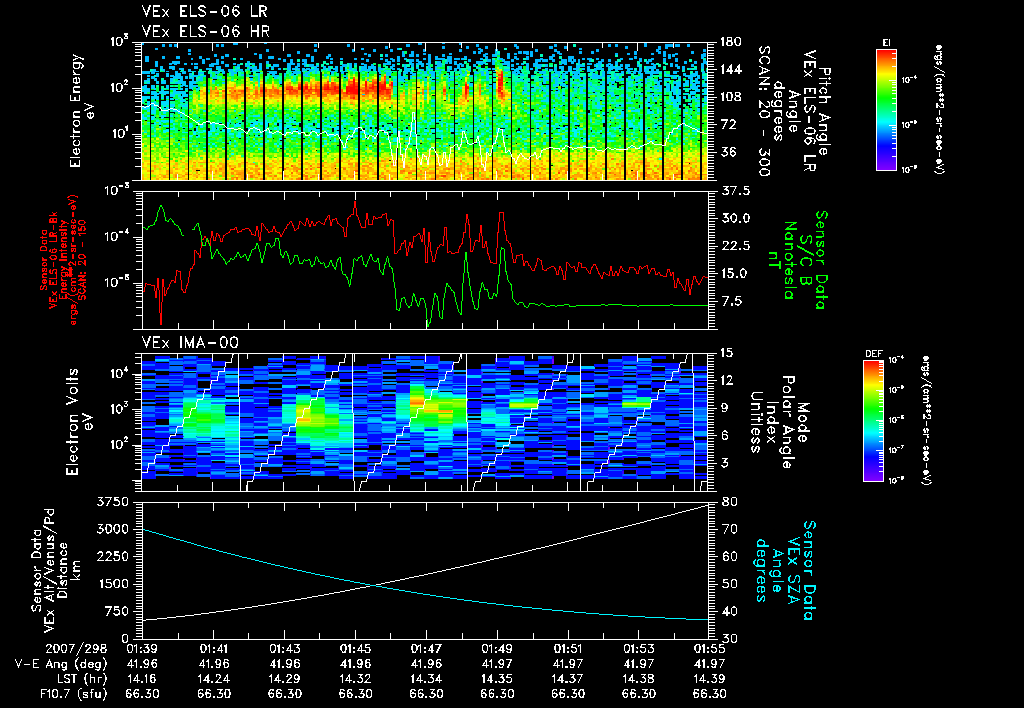
Task: Click the 180 pitch angle tick label
Action: 731,42
